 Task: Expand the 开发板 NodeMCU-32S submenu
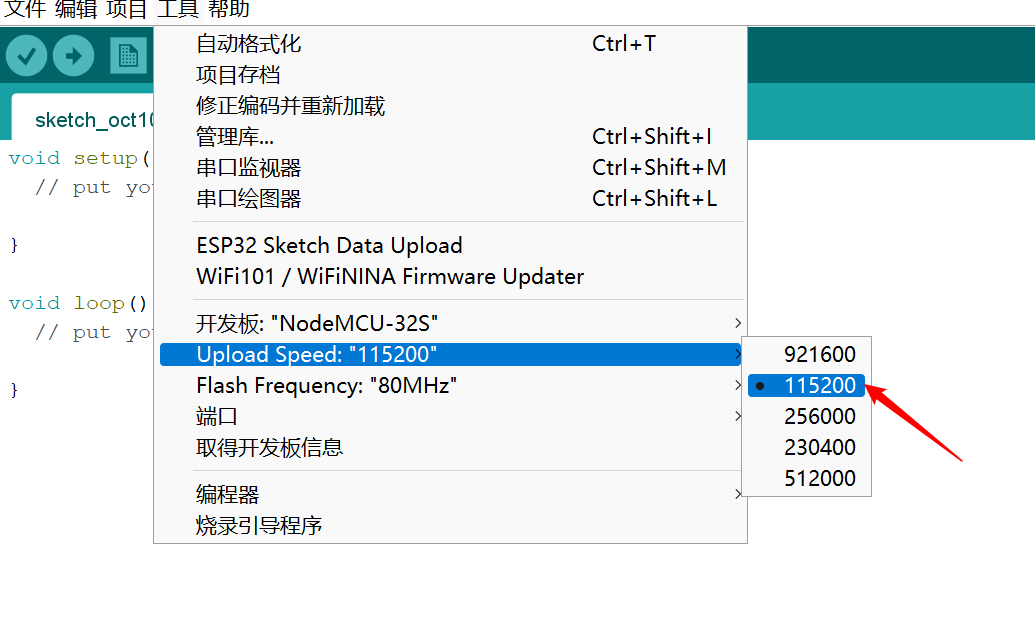pos(451,323)
